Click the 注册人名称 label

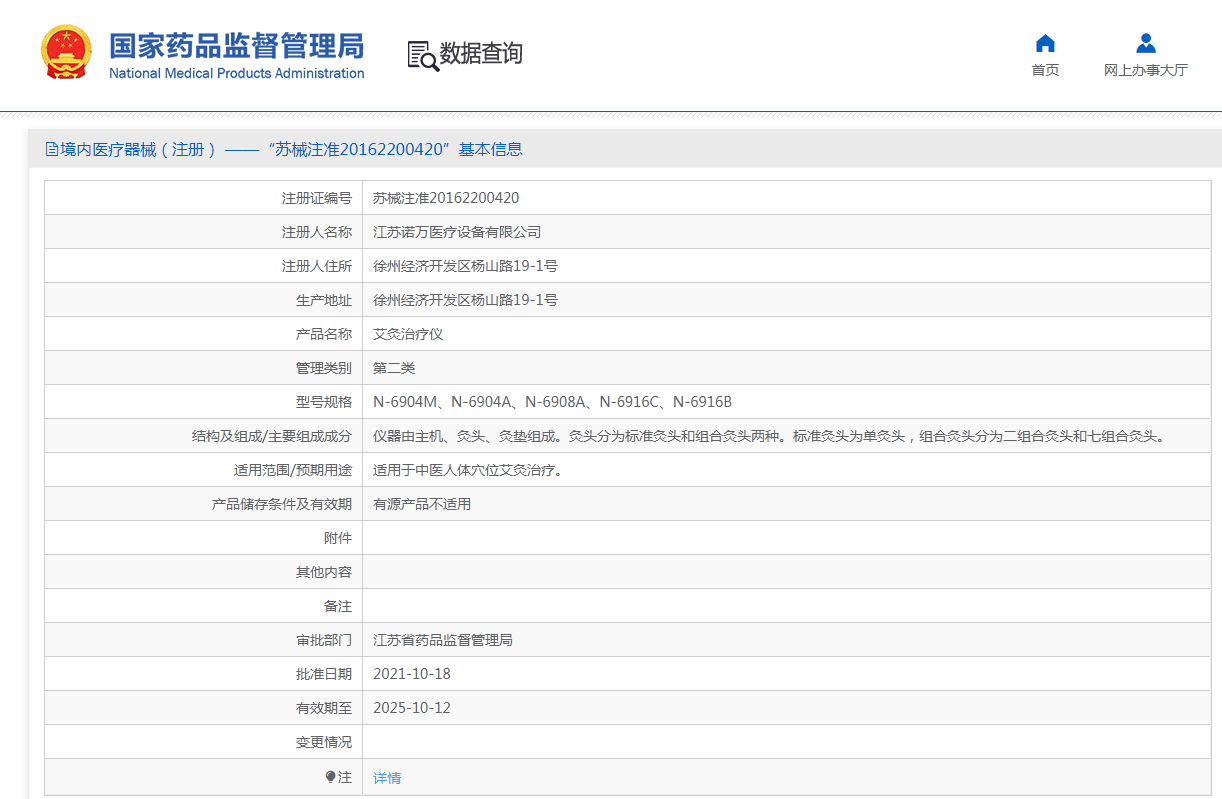(317, 232)
